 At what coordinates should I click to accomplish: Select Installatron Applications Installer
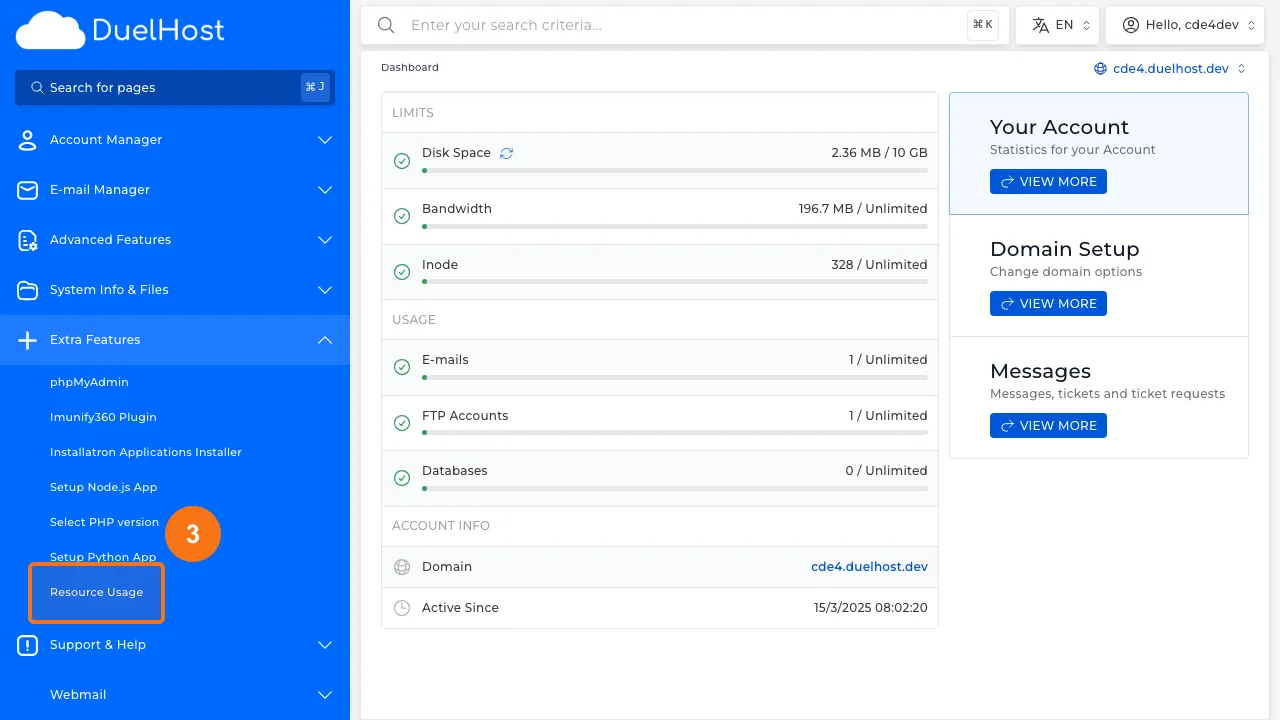[146, 452]
